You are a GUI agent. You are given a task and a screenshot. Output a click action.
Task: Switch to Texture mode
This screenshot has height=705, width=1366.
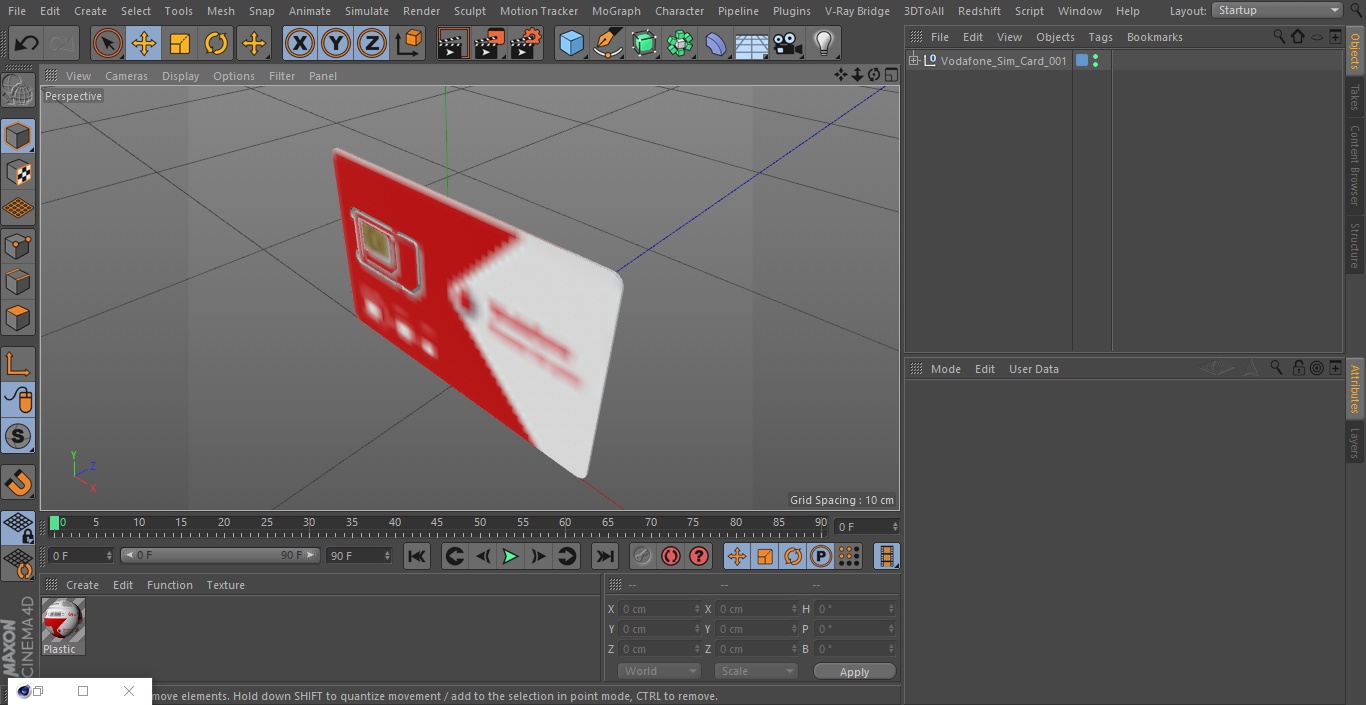coord(18,173)
